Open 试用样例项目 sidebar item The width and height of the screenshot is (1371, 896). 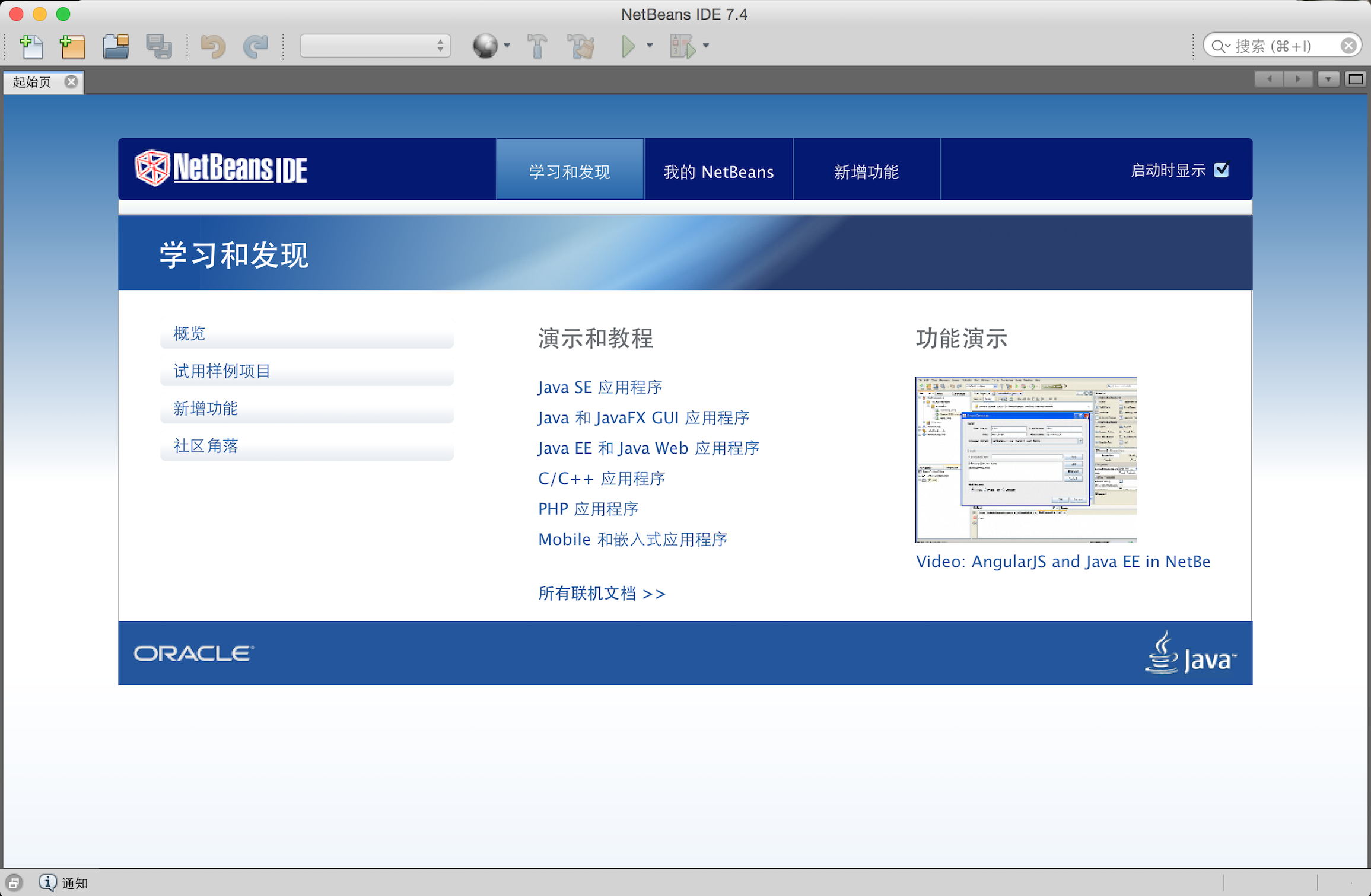click(x=307, y=371)
